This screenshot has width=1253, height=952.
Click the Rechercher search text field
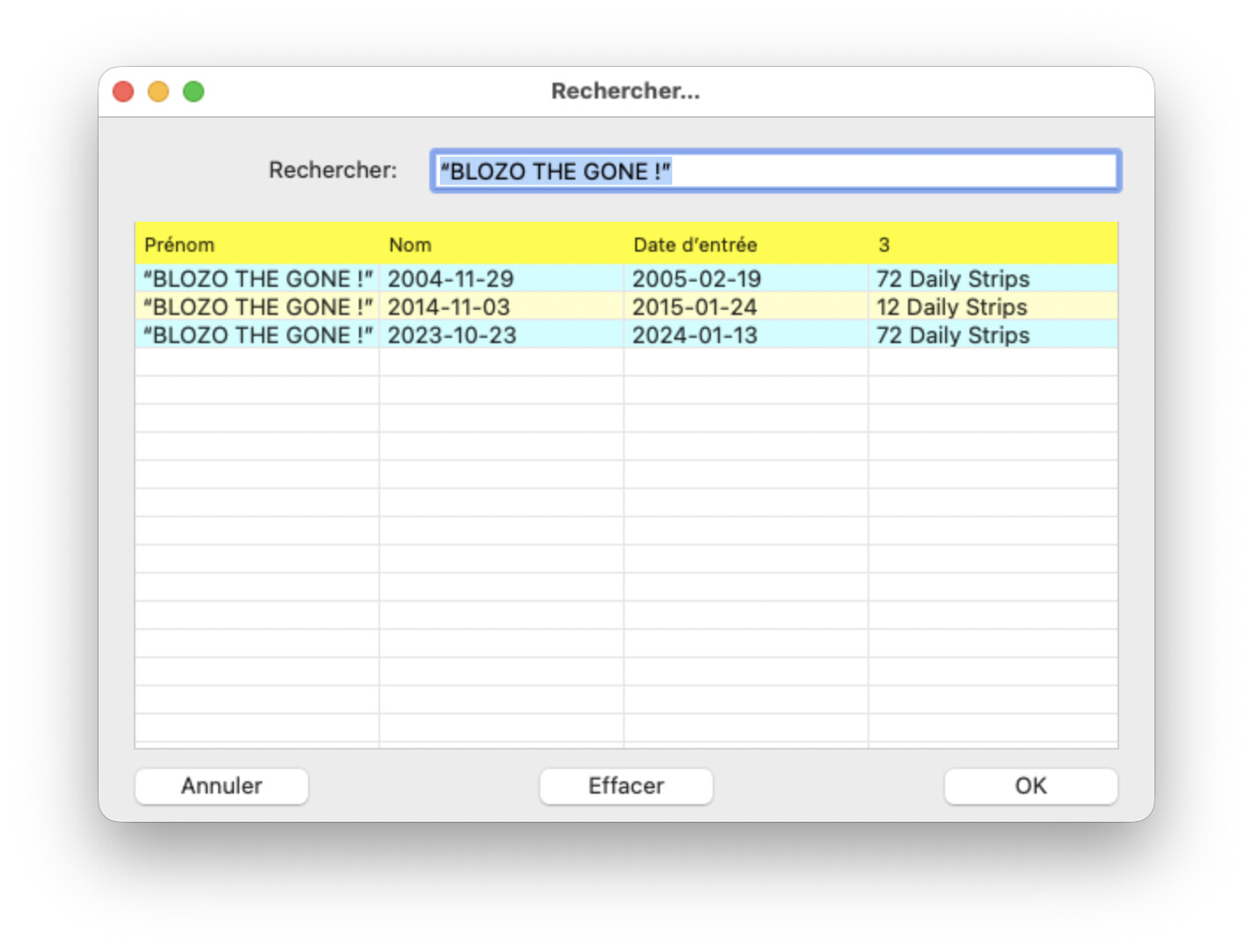[x=774, y=171]
